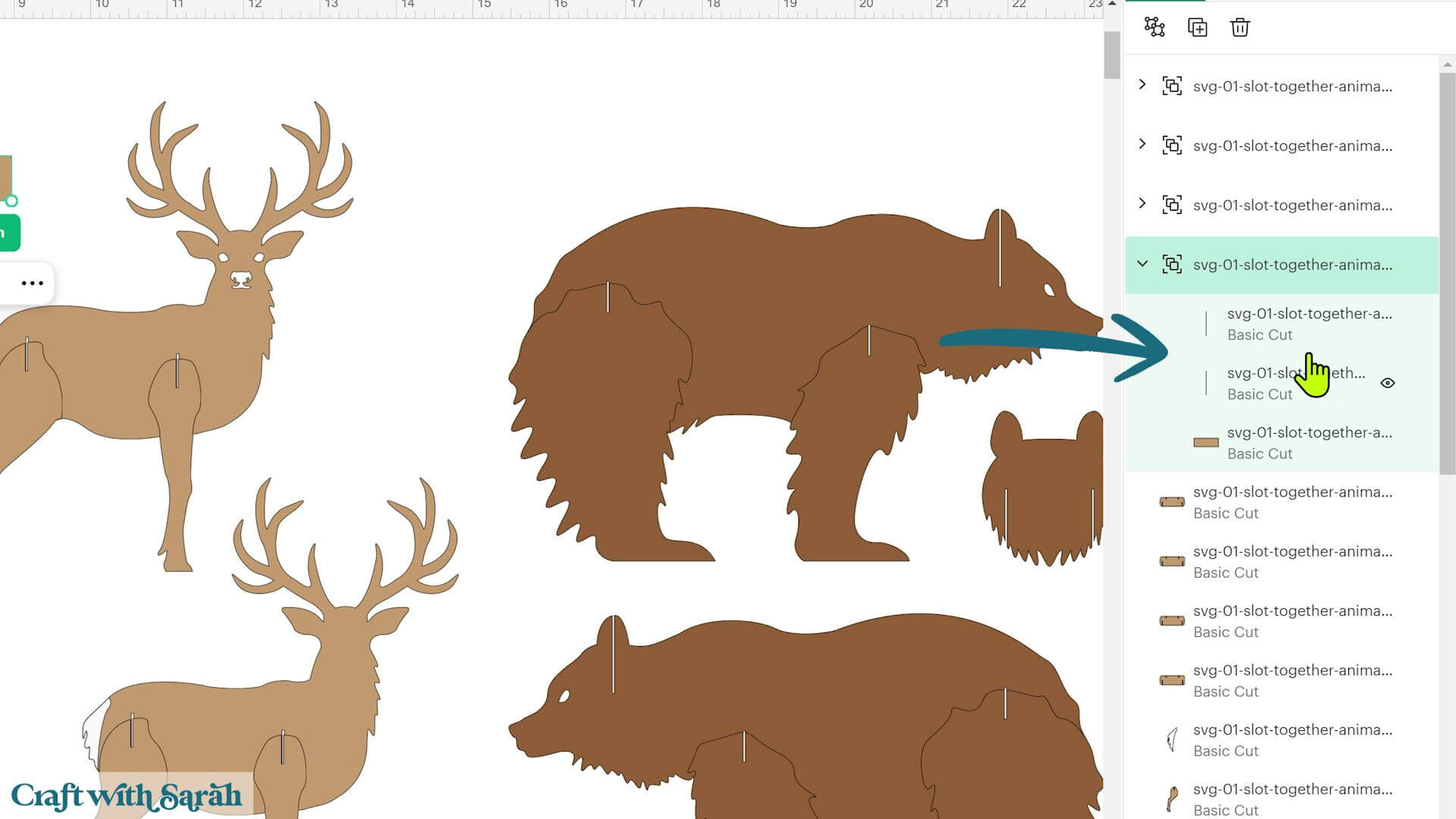Expand the first svg-01-slot-together layer group

pyautogui.click(x=1142, y=85)
